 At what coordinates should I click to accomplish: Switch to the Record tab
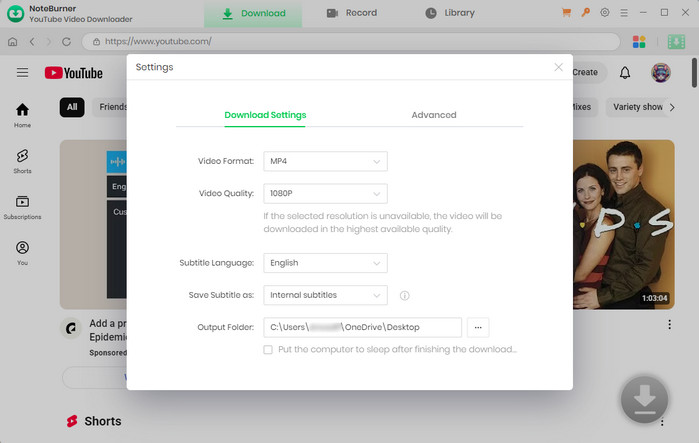(352, 13)
